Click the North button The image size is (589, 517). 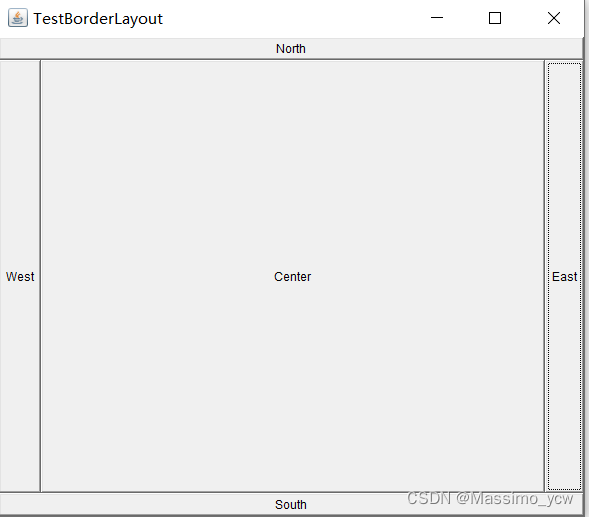pos(291,48)
